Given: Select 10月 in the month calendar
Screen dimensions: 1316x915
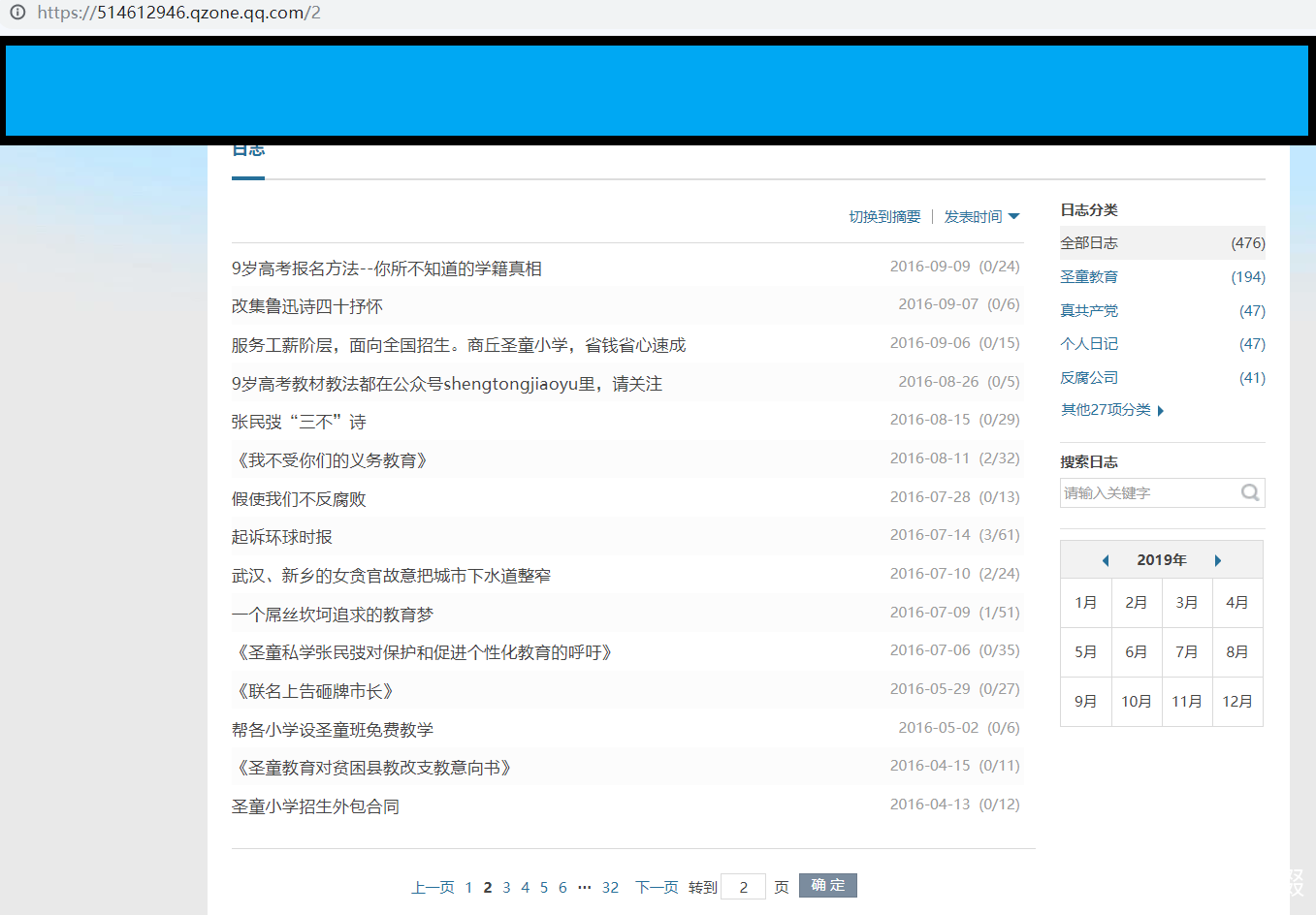Looking at the screenshot, I should tap(1137, 702).
